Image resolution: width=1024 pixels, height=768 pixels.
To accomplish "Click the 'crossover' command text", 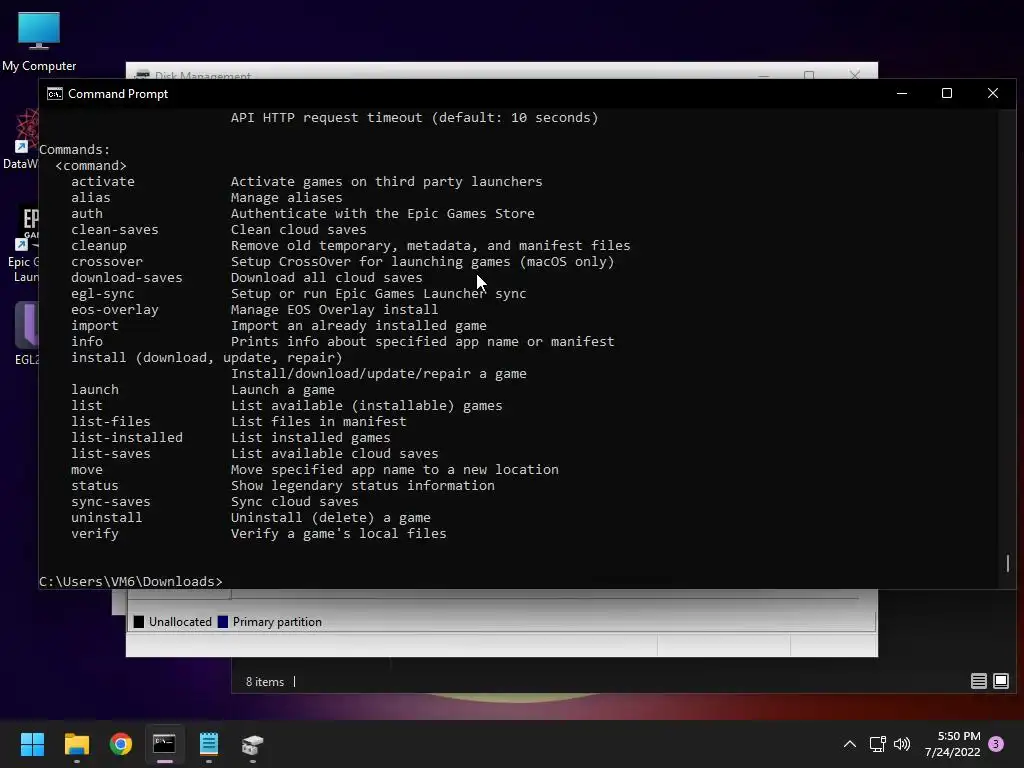I will click(x=107, y=261).
